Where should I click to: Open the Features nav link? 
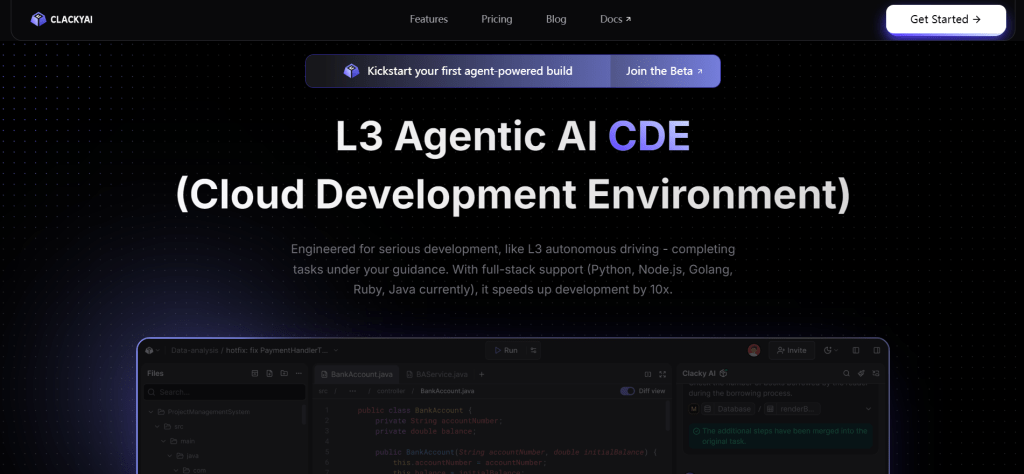click(428, 19)
